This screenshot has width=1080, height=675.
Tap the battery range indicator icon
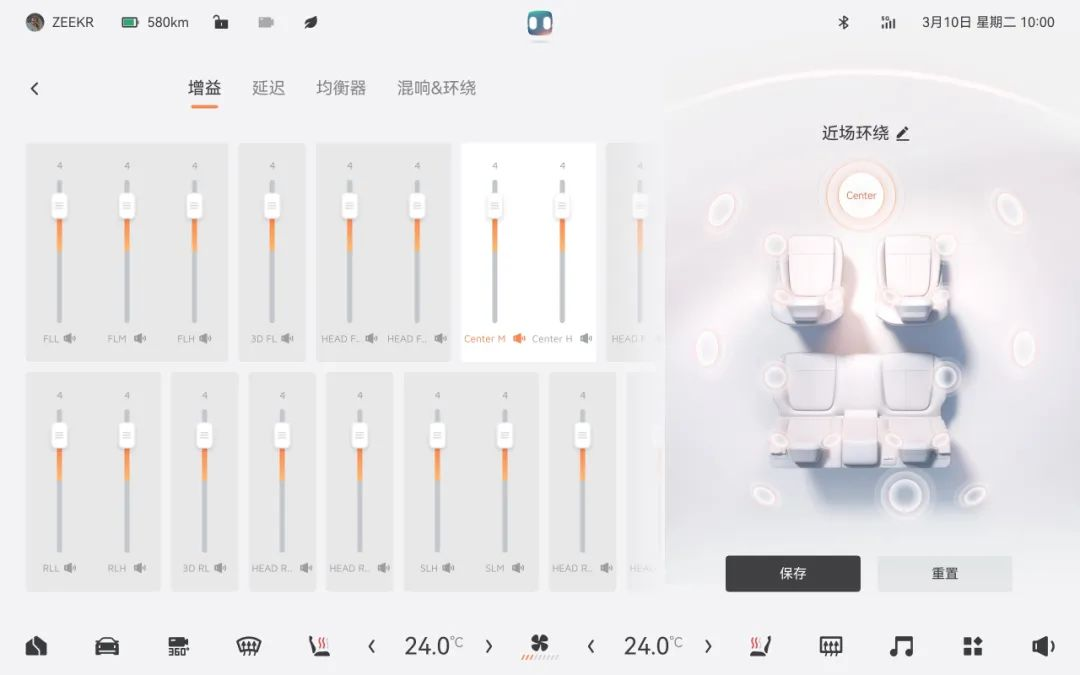[x=130, y=23]
